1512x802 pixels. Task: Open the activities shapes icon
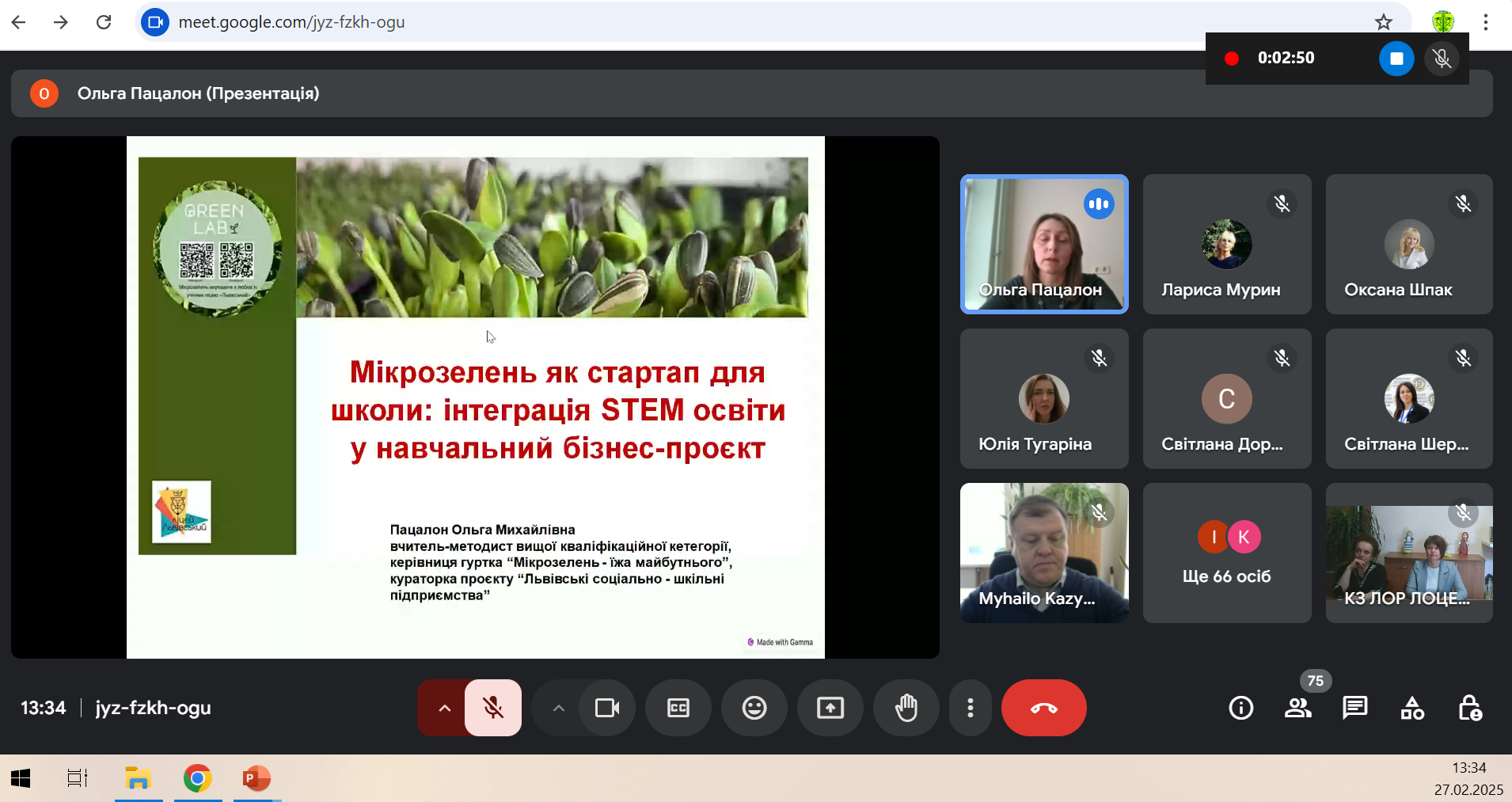1412,708
